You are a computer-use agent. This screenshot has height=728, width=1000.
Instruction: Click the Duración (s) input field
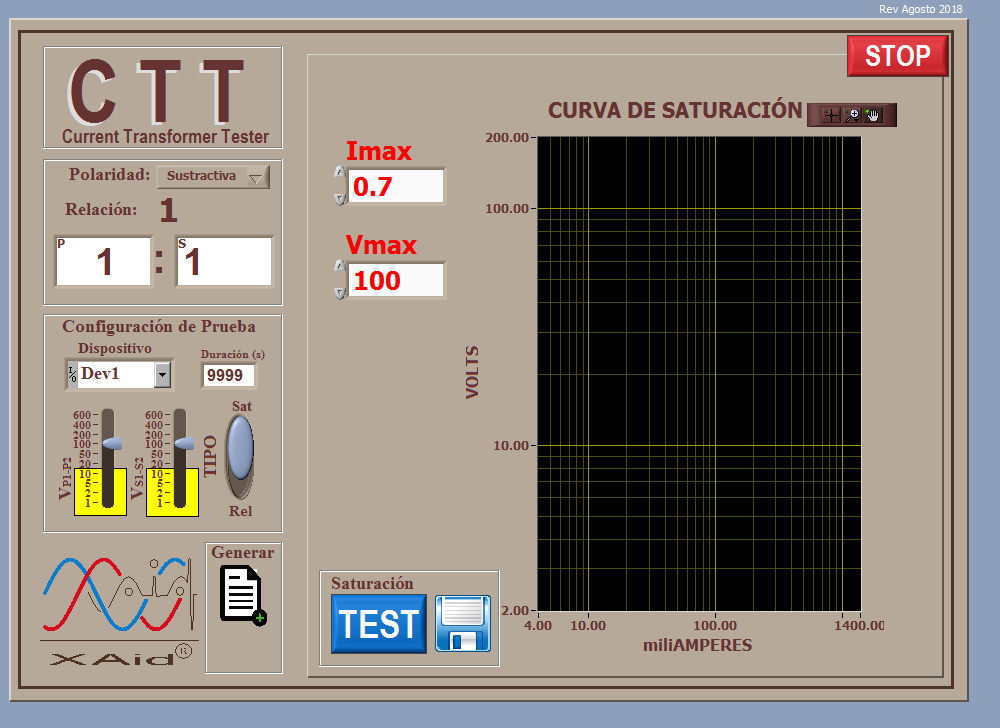click(229, 376)
